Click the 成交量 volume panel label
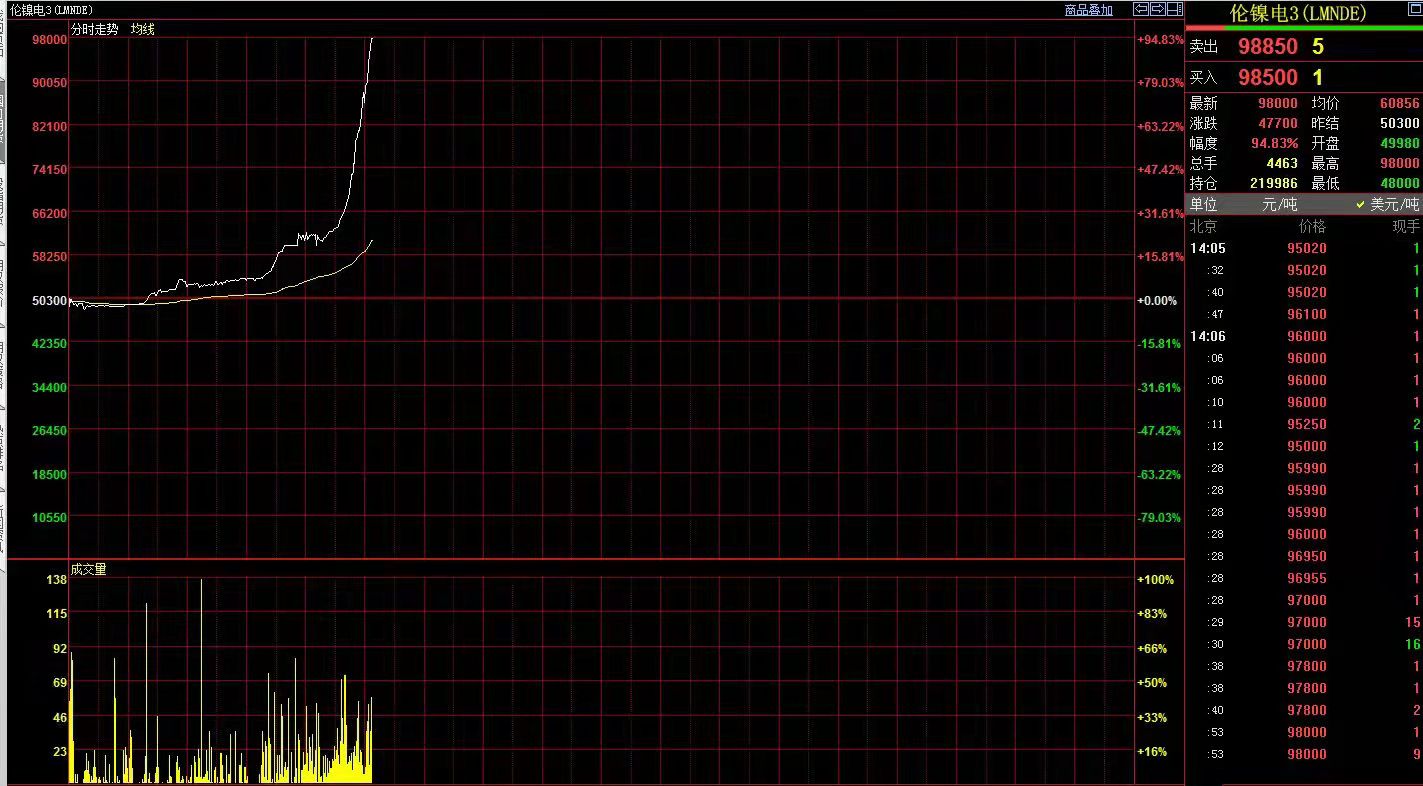Viewport: 1423px width, 786px height. click(88, 569)
